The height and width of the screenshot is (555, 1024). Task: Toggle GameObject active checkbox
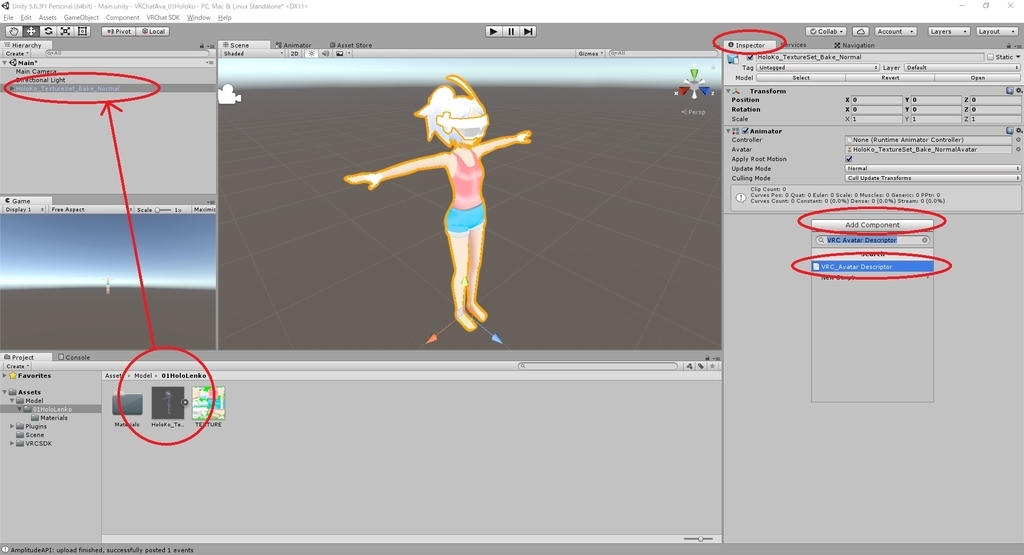click(750, 57)
